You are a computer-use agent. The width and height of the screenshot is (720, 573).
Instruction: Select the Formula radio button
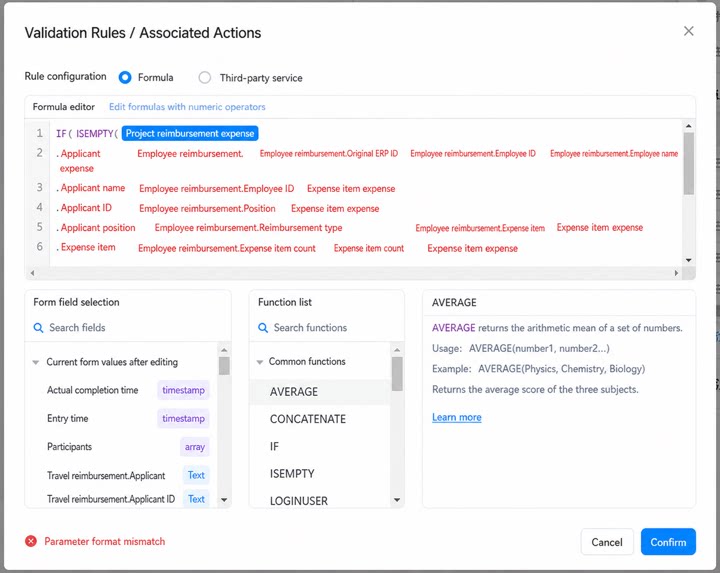click(x=125, y=77)
